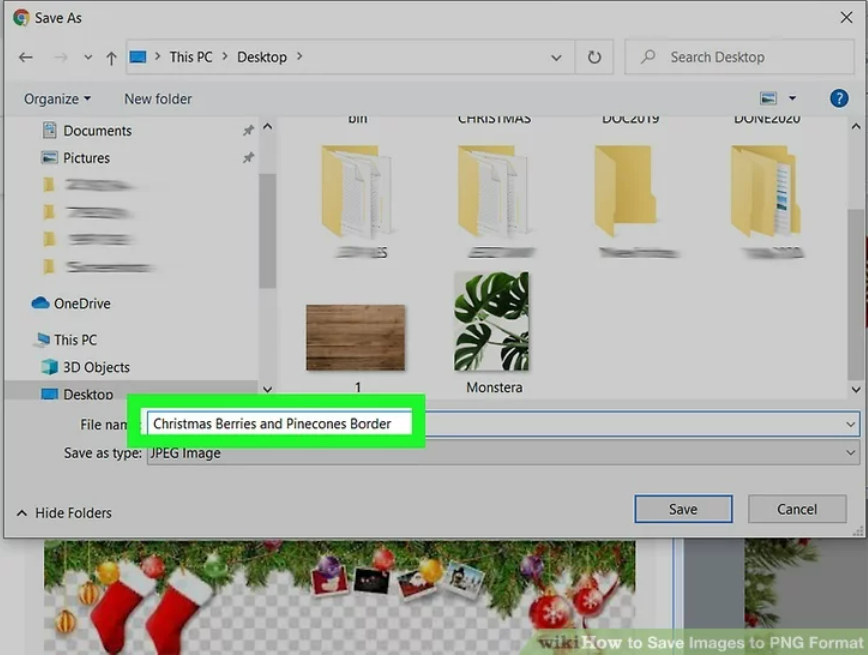This screenshot has height=663, width=868.
Task: Open the address bar history dropdown
Action: (x=556, y=58)
